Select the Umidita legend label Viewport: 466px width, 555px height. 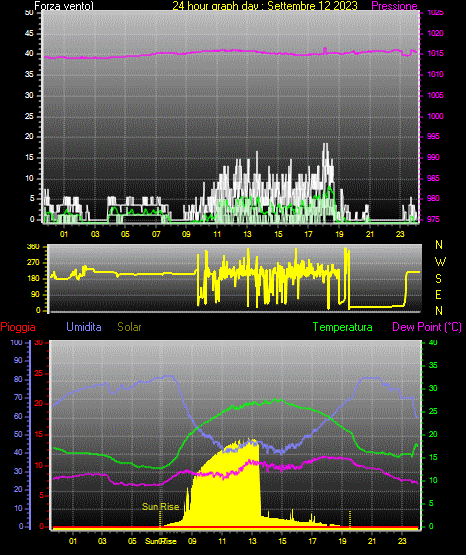pos(84,327)
